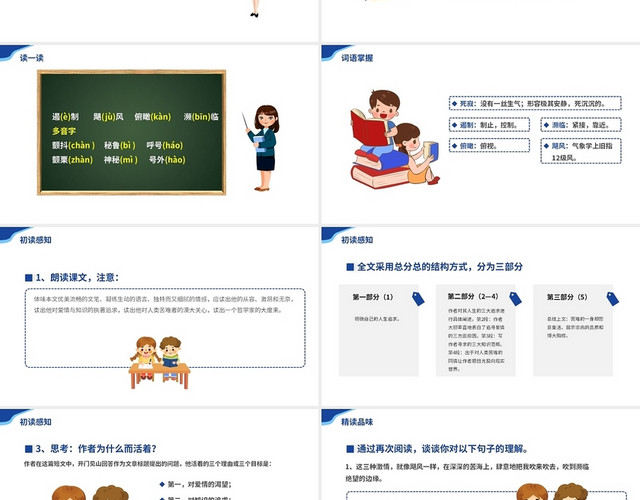Select the two children at desk illustration

coord(159,362)
